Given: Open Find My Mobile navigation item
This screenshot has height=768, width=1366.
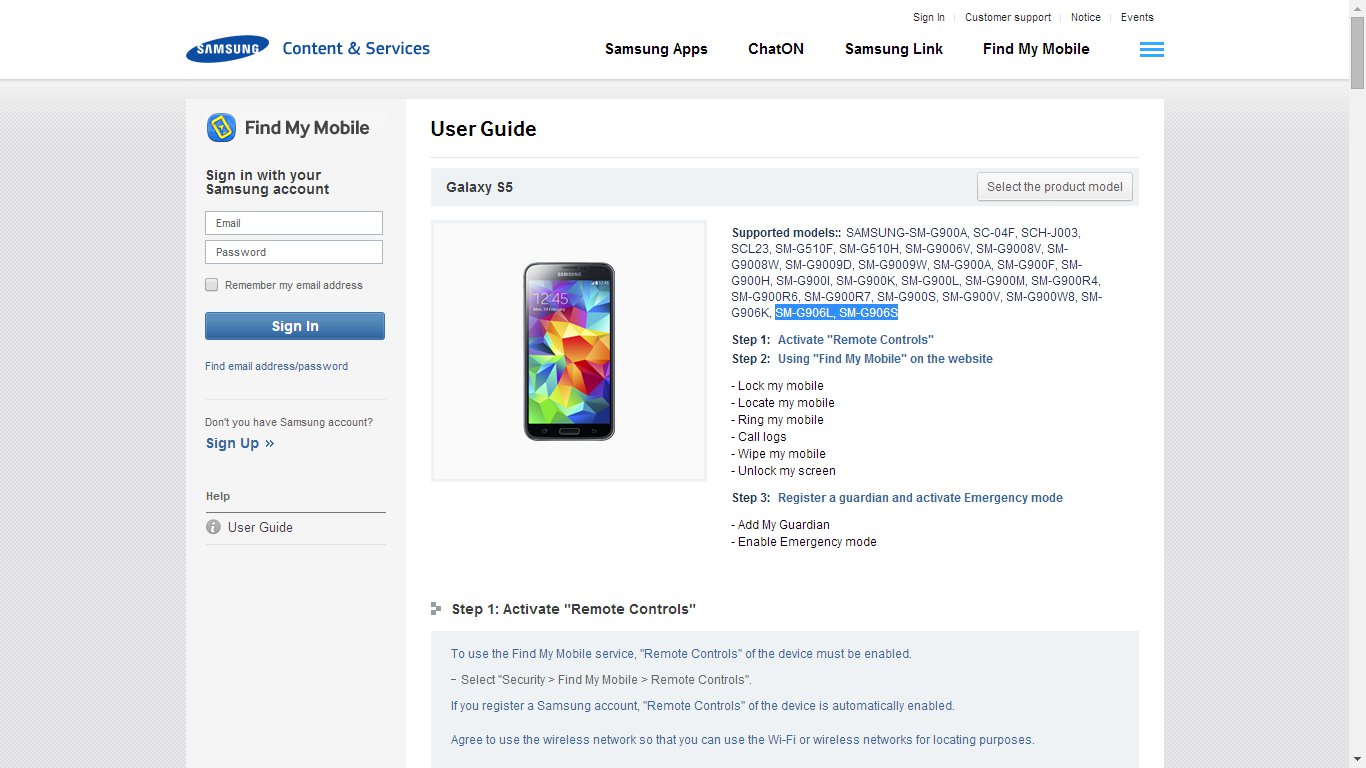Looking at the screenshot, I should 1036,49.
